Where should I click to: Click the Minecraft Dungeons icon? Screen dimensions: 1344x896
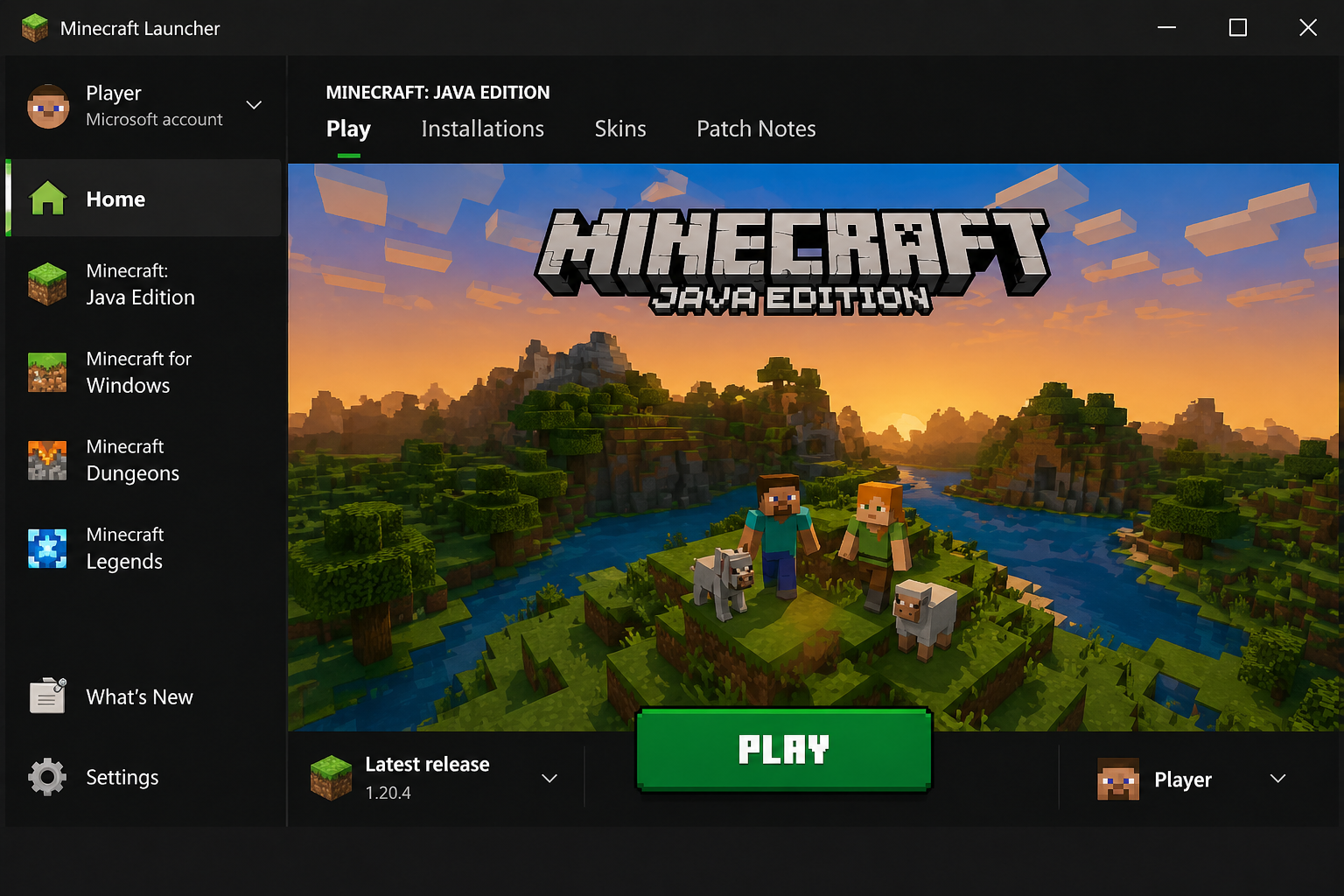point(47,460)
